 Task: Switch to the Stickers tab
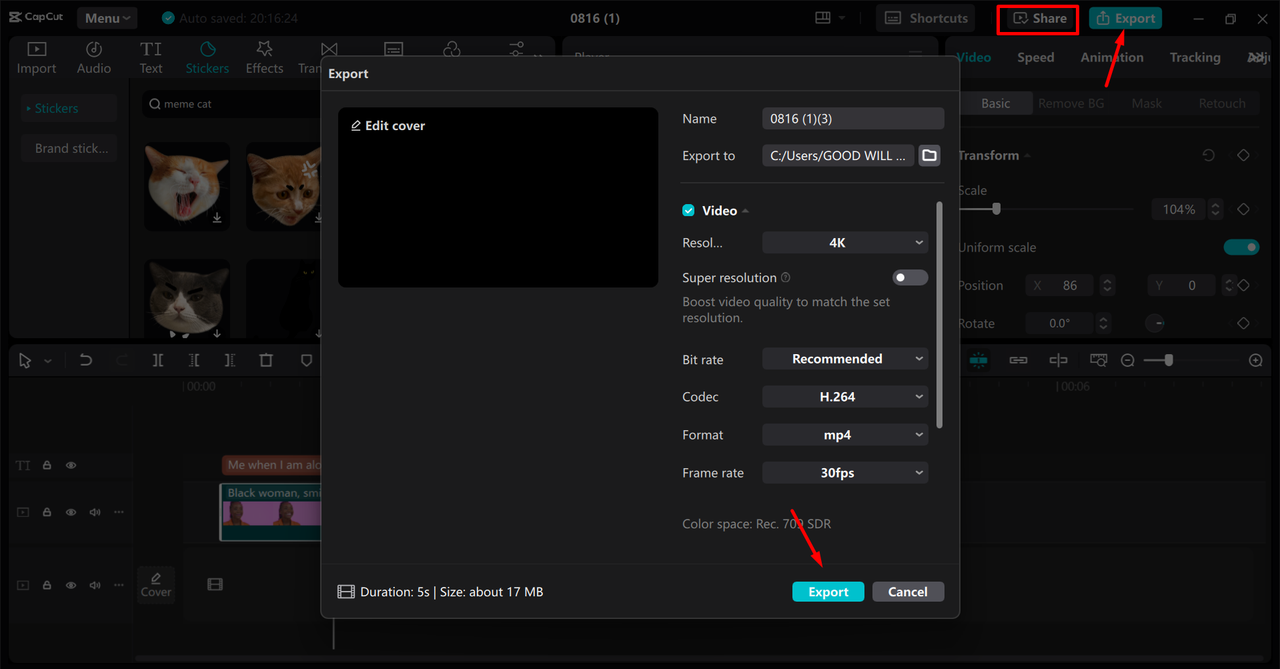[x=207, y=58]
